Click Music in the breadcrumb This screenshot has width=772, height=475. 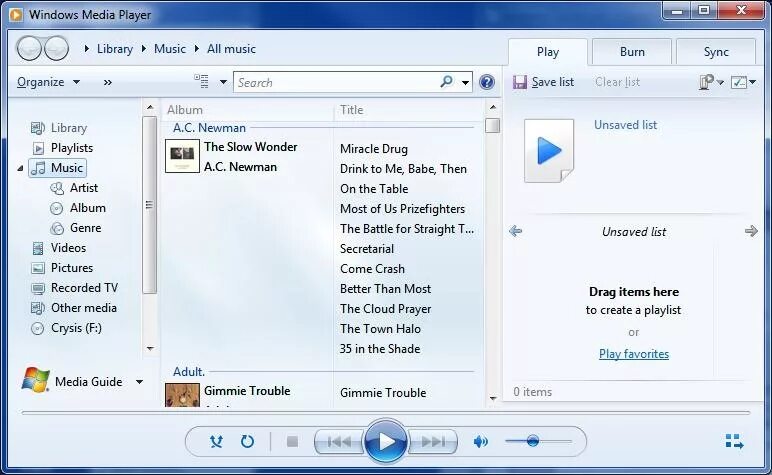click(170, 49)
